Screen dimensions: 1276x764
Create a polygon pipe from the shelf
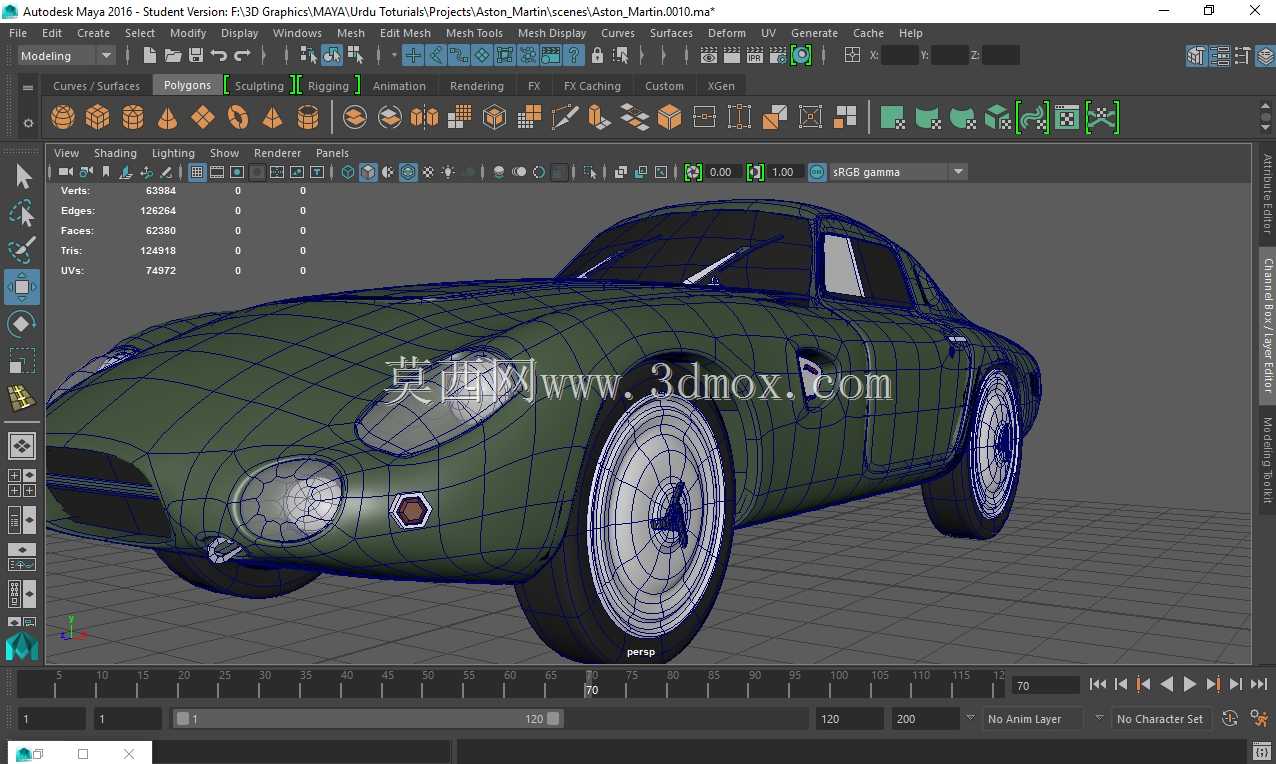(308, 118)
